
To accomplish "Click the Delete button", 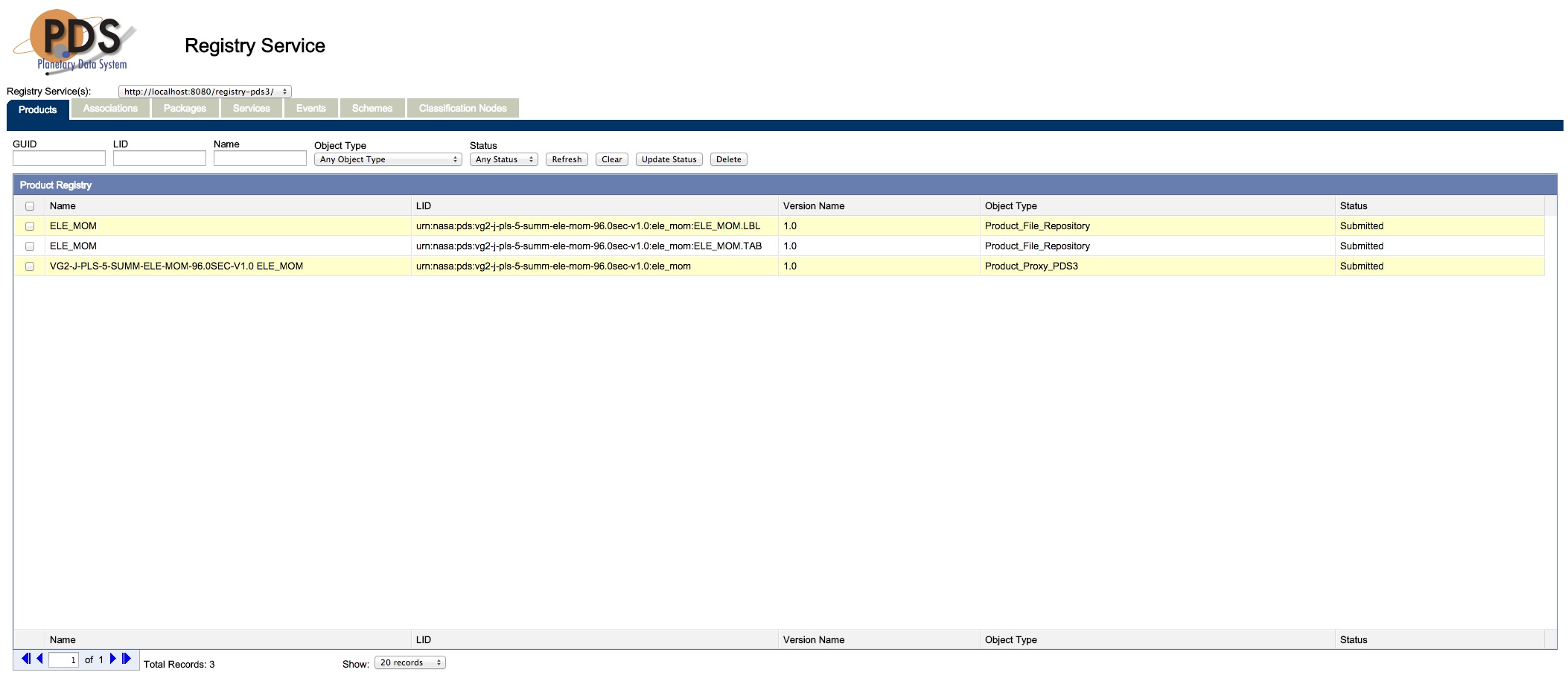I will point(729,159).
